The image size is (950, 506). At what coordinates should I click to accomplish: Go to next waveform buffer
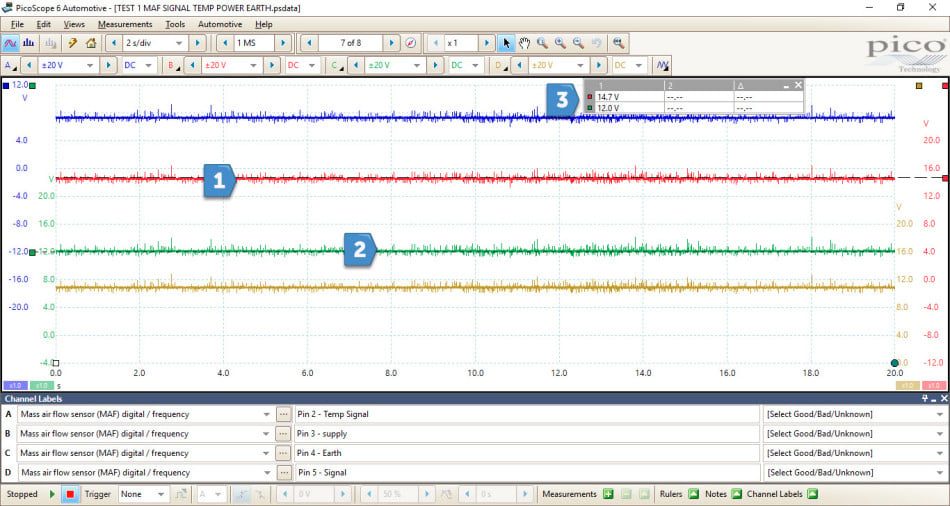(391, 43)
